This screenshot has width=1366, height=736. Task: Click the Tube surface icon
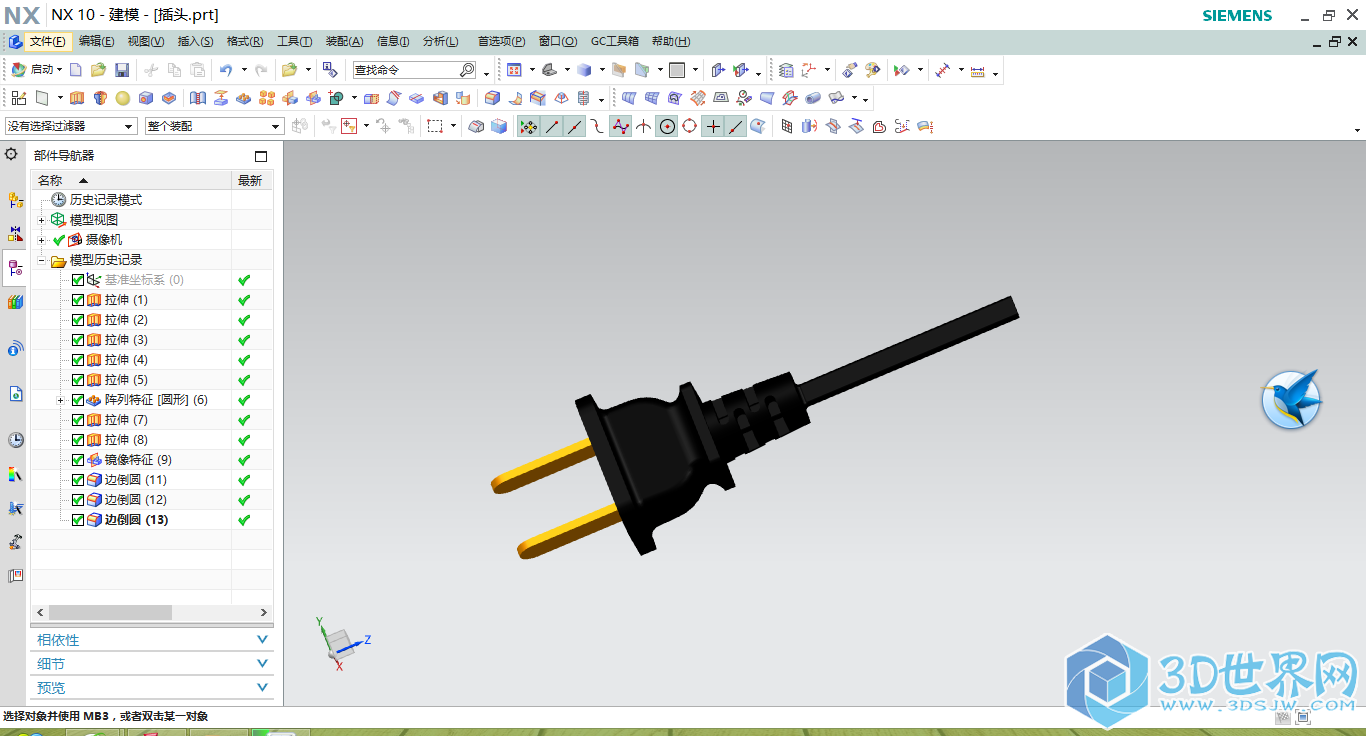(812, 98)
